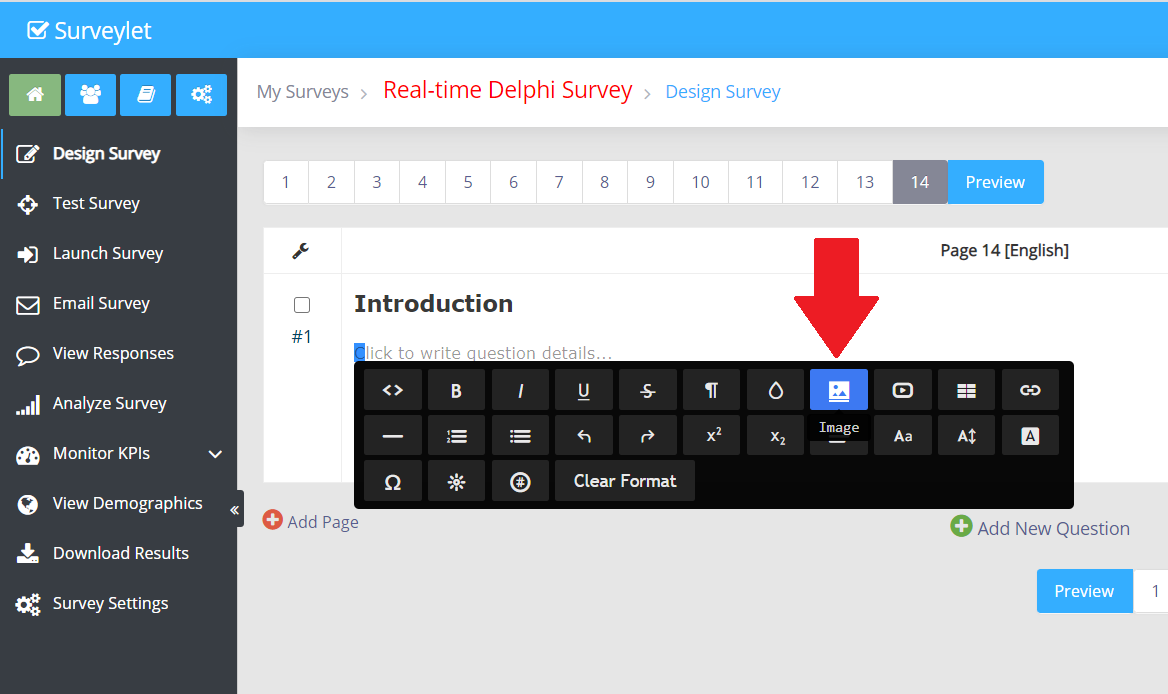Open the font family Aa option
Viewport: 1168px width, 694px height.
[x=903, y=436]
